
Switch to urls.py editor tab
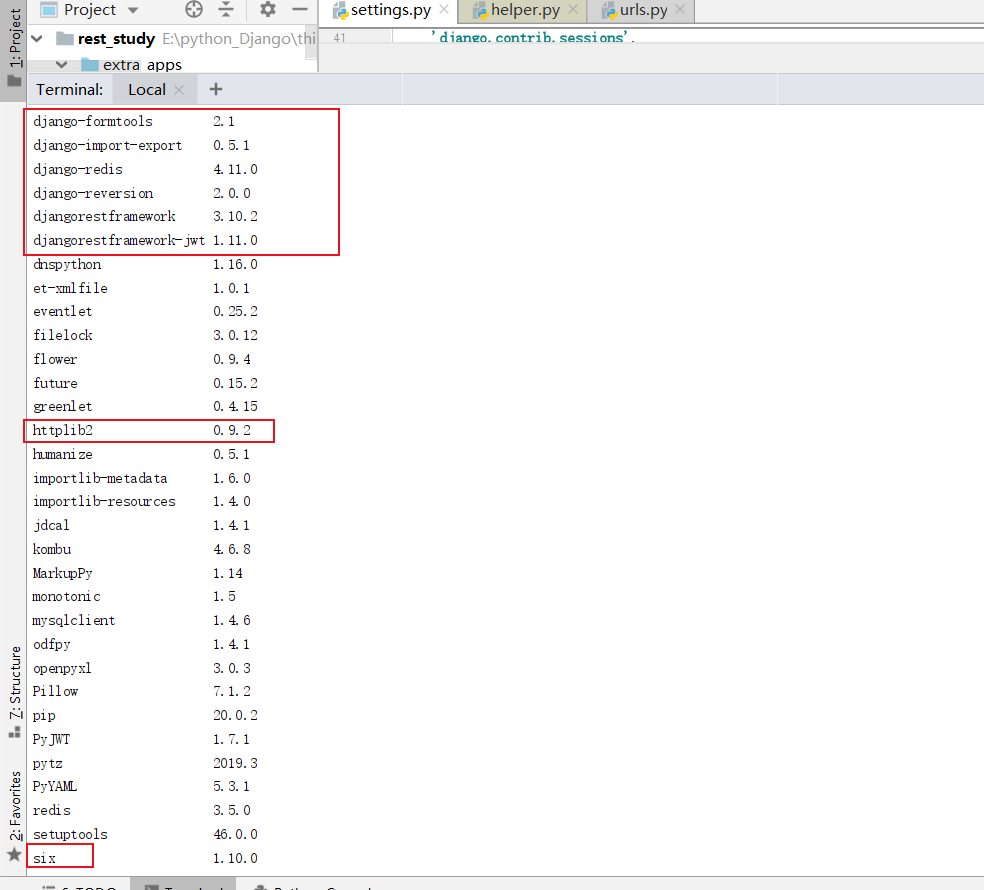(x=644, y=10)
